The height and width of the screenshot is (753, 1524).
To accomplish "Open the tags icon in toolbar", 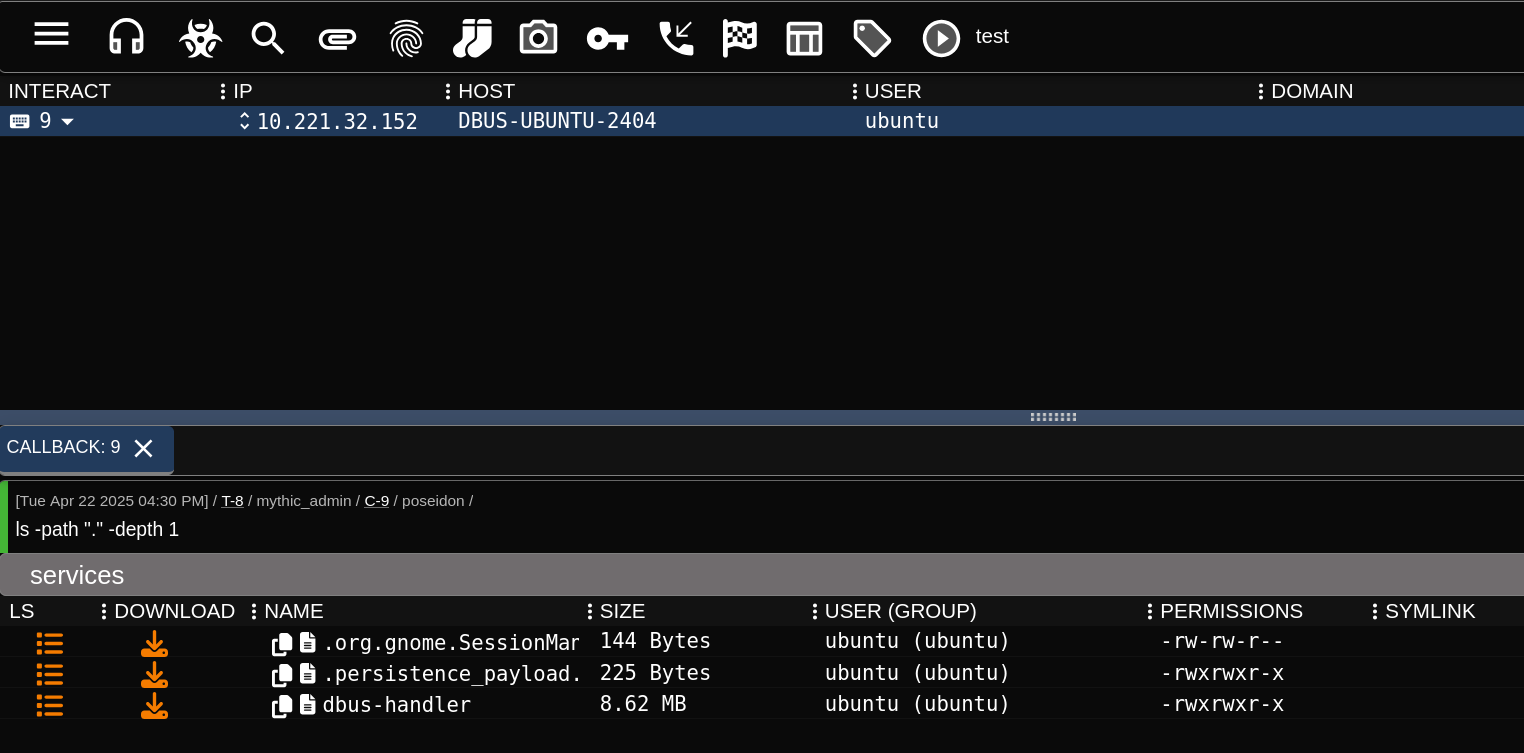I will pyautogui.click(x=871, y=38).
